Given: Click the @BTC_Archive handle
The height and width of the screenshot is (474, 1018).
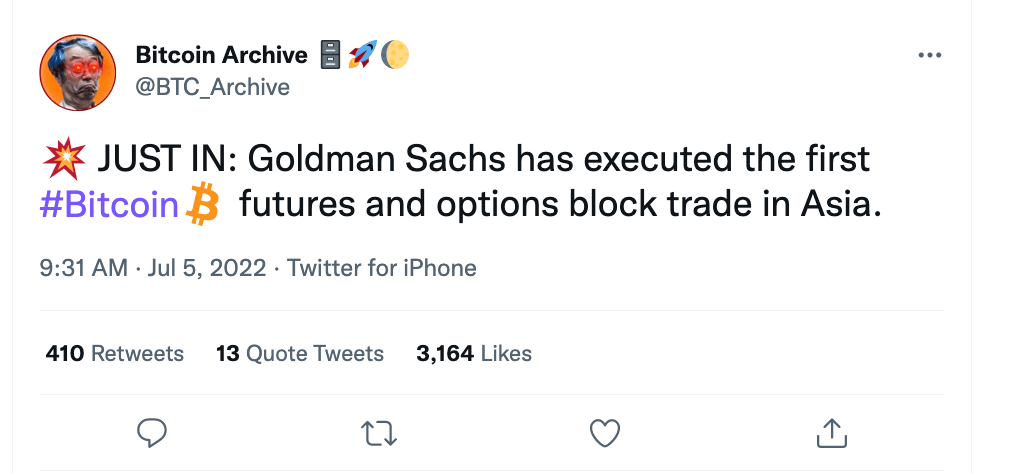Looking at the screenshot, I should (212, 87).
